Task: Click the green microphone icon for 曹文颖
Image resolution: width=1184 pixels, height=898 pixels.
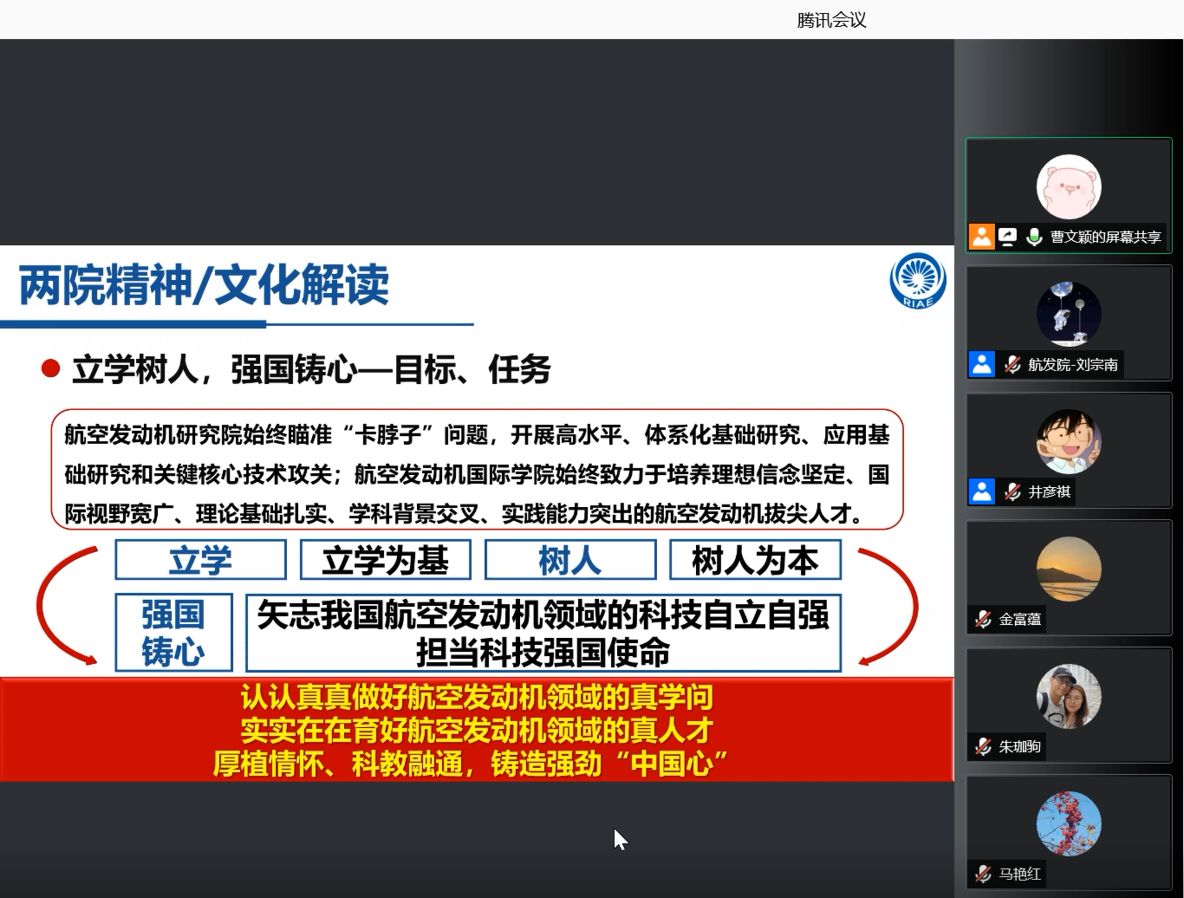Action: pos(1034,237)
